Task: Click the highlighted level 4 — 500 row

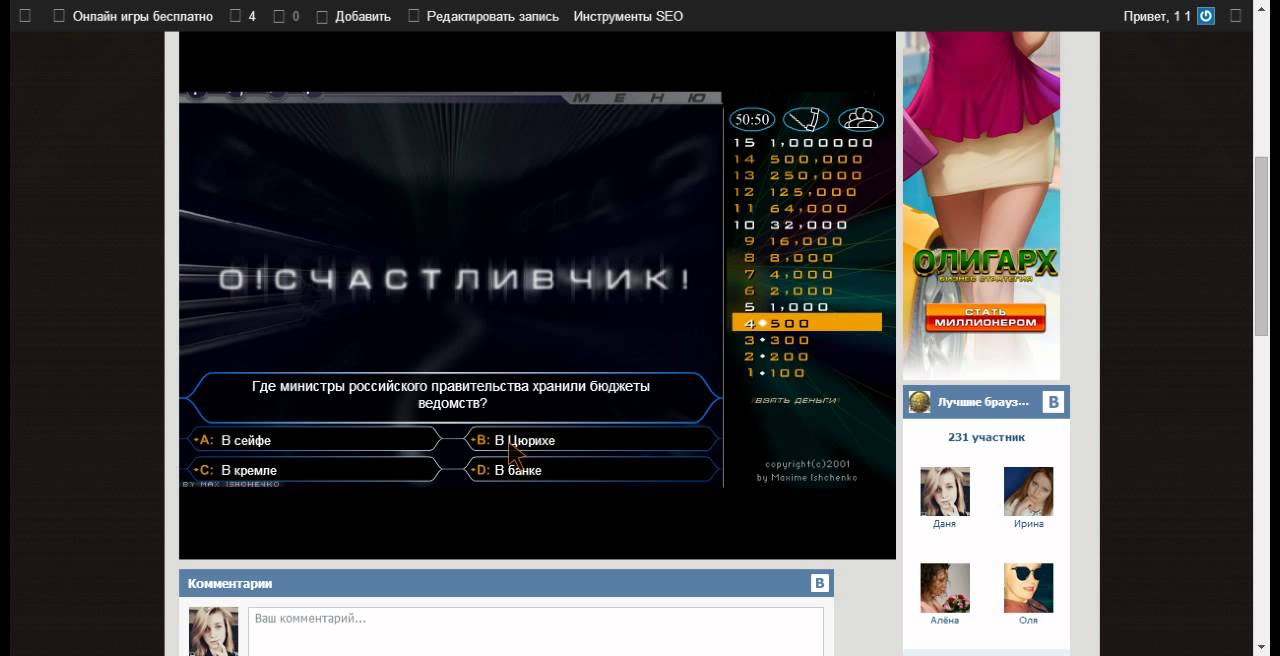Action: [807, 323]
